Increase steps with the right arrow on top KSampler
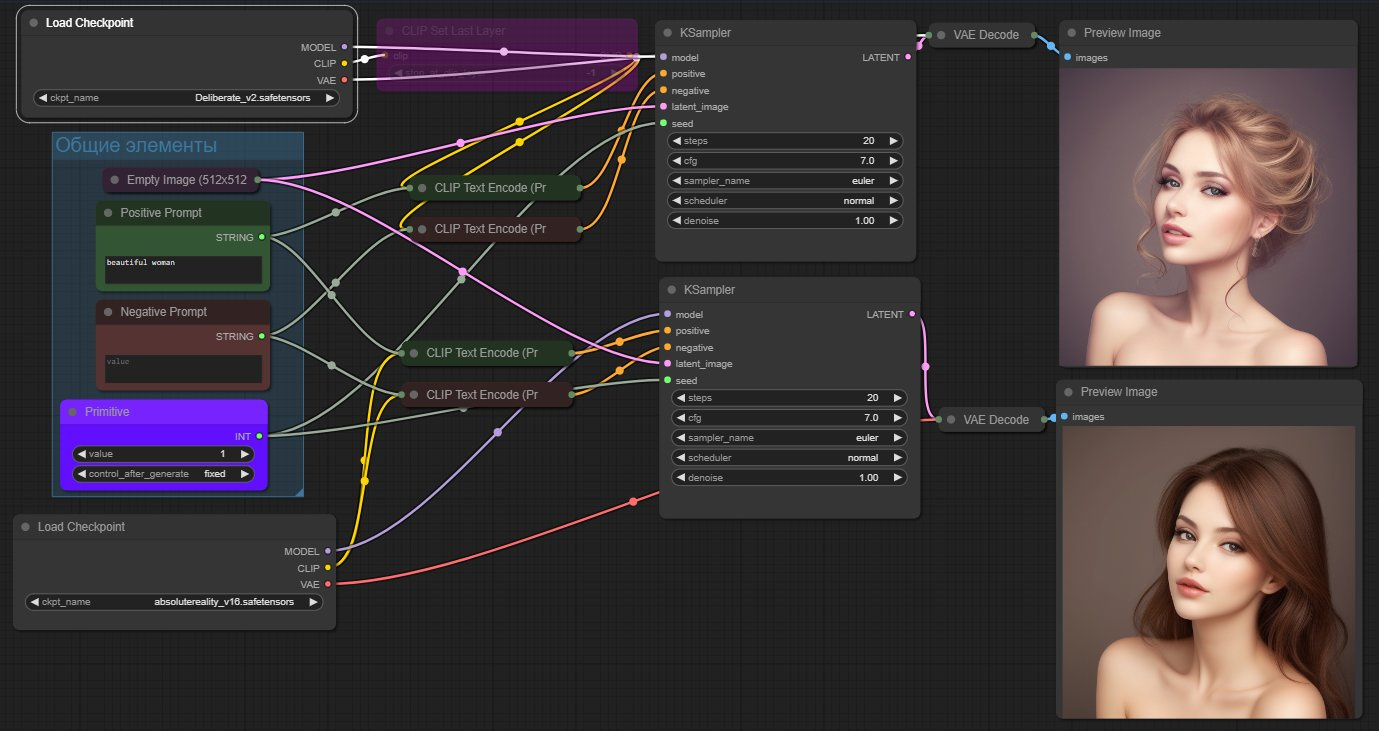Viewport: 1379px width, 731px height. [x=895, y=140]
